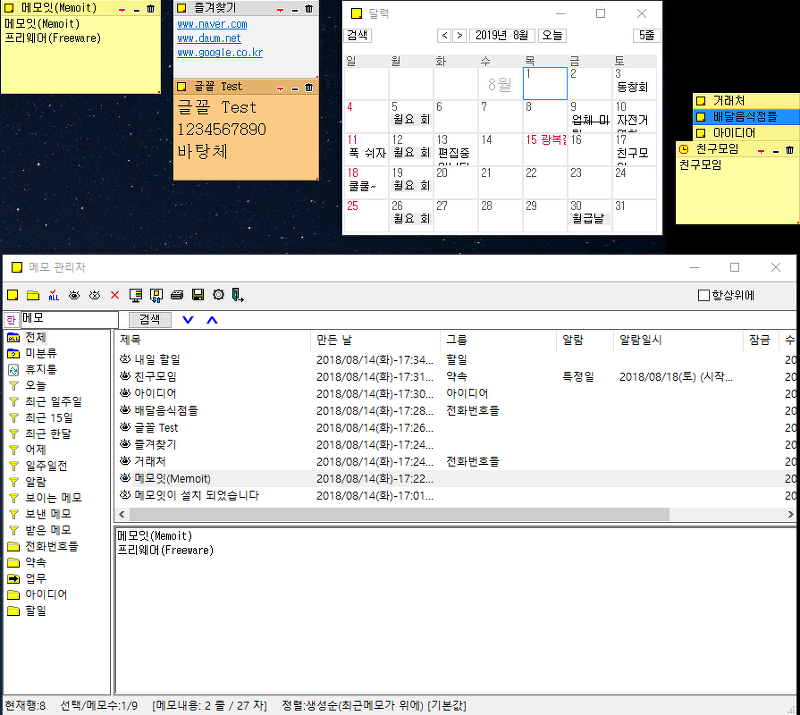This screenshot has width=800, height=715.
Task: Click the printer toolbar icon
Action: click(x=177, y=295)
